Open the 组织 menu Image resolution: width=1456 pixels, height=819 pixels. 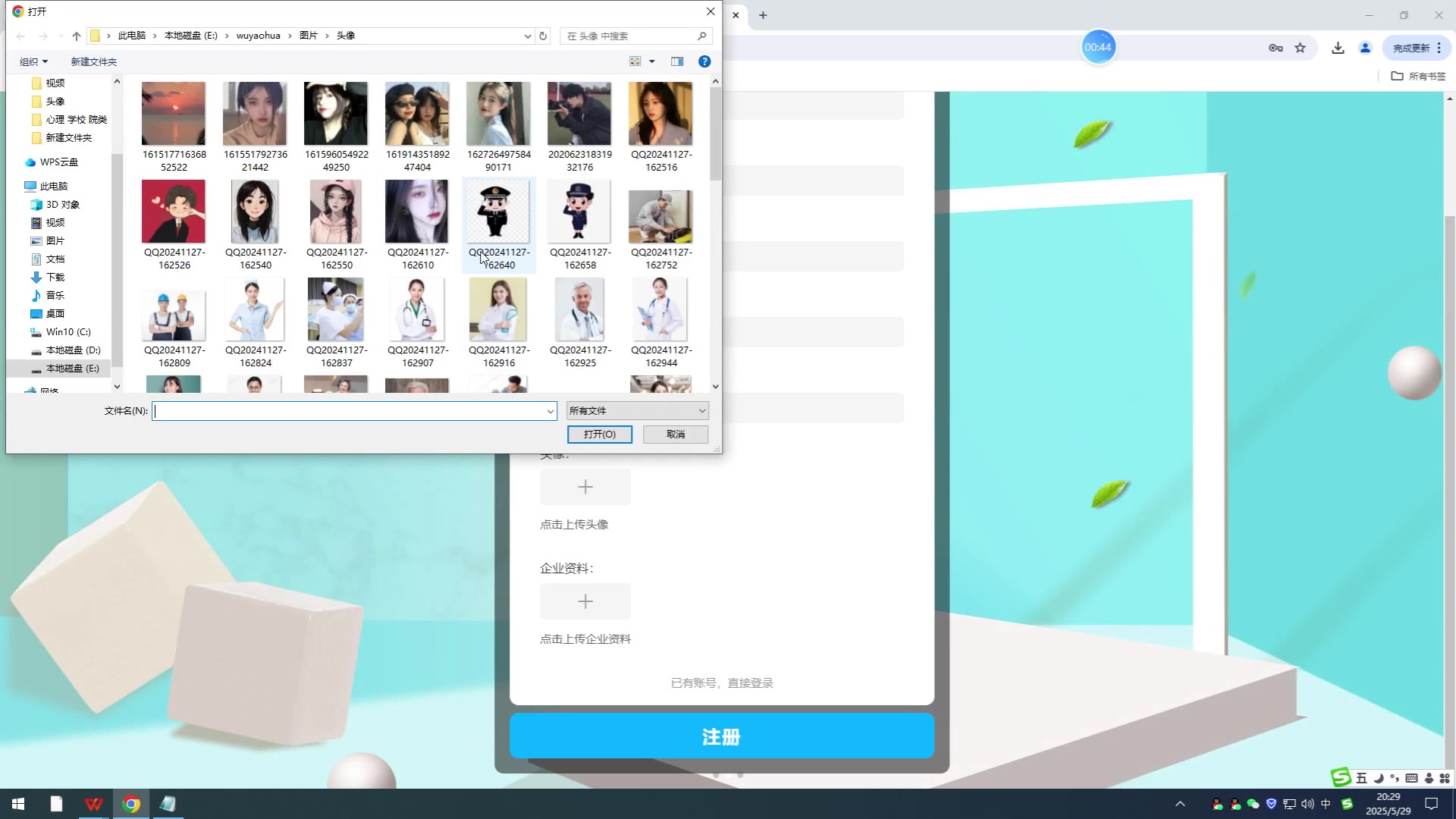(x=33, y=61)
